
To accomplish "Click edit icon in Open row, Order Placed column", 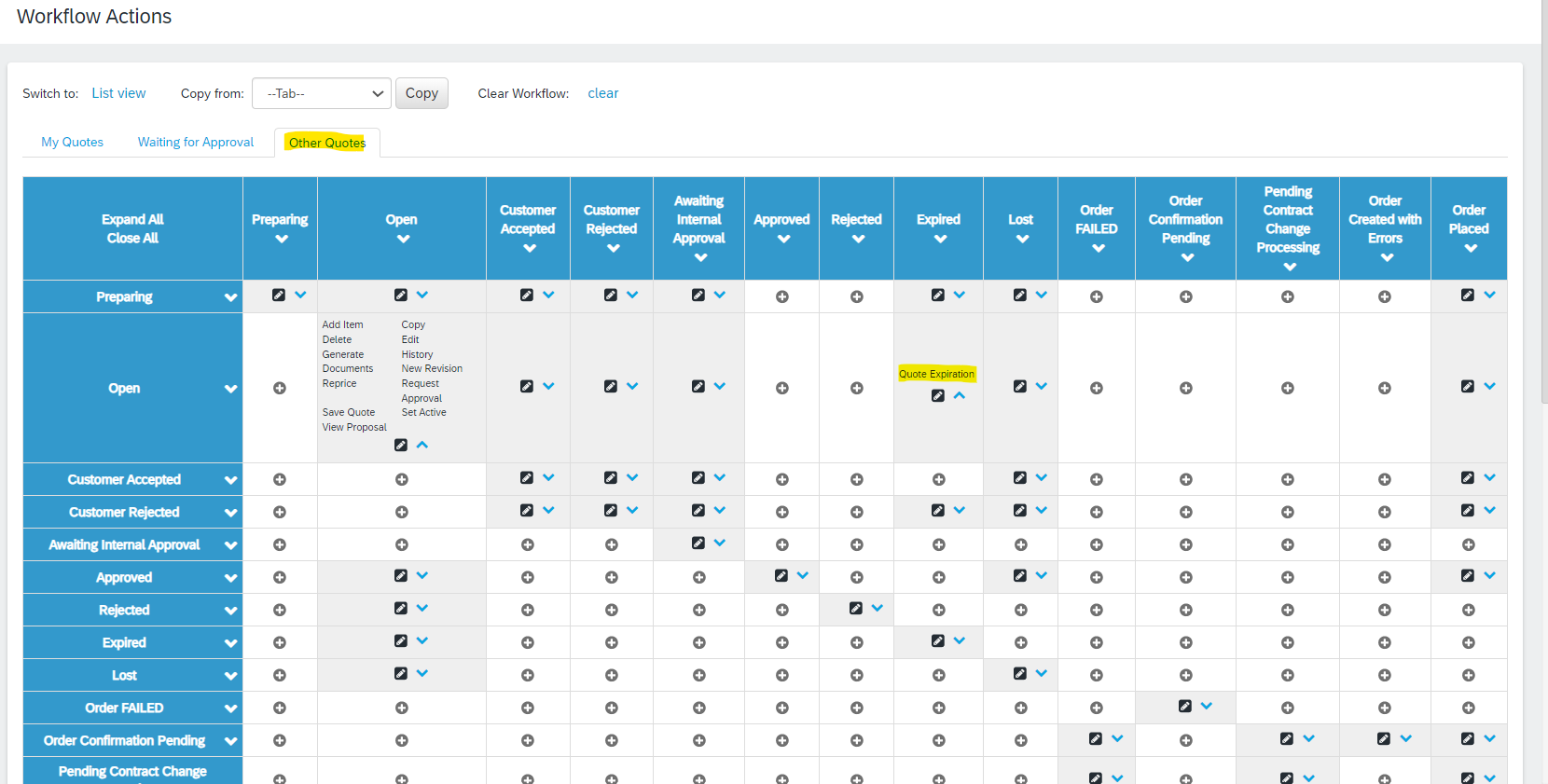I will (1467, 386).
